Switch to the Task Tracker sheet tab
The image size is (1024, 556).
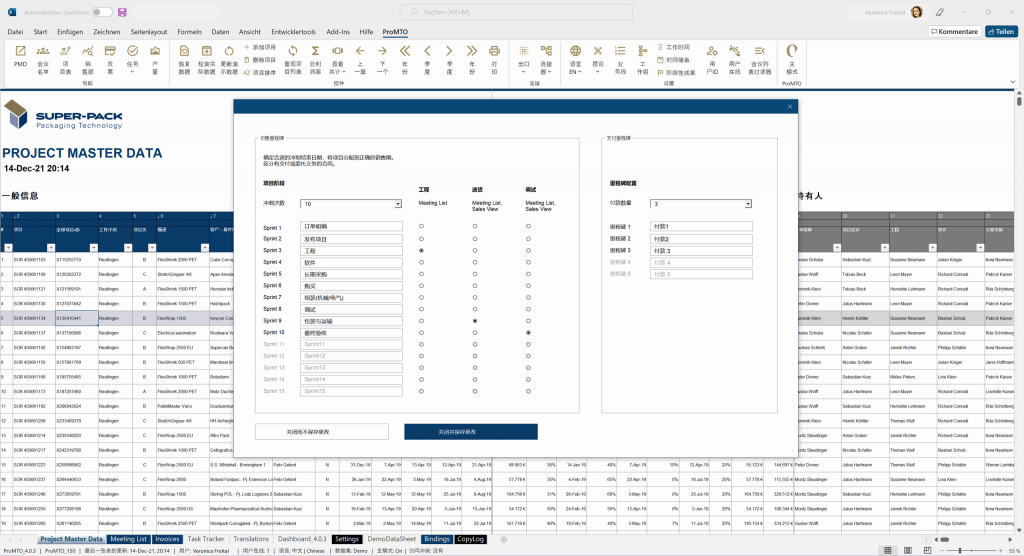(206, 539)
